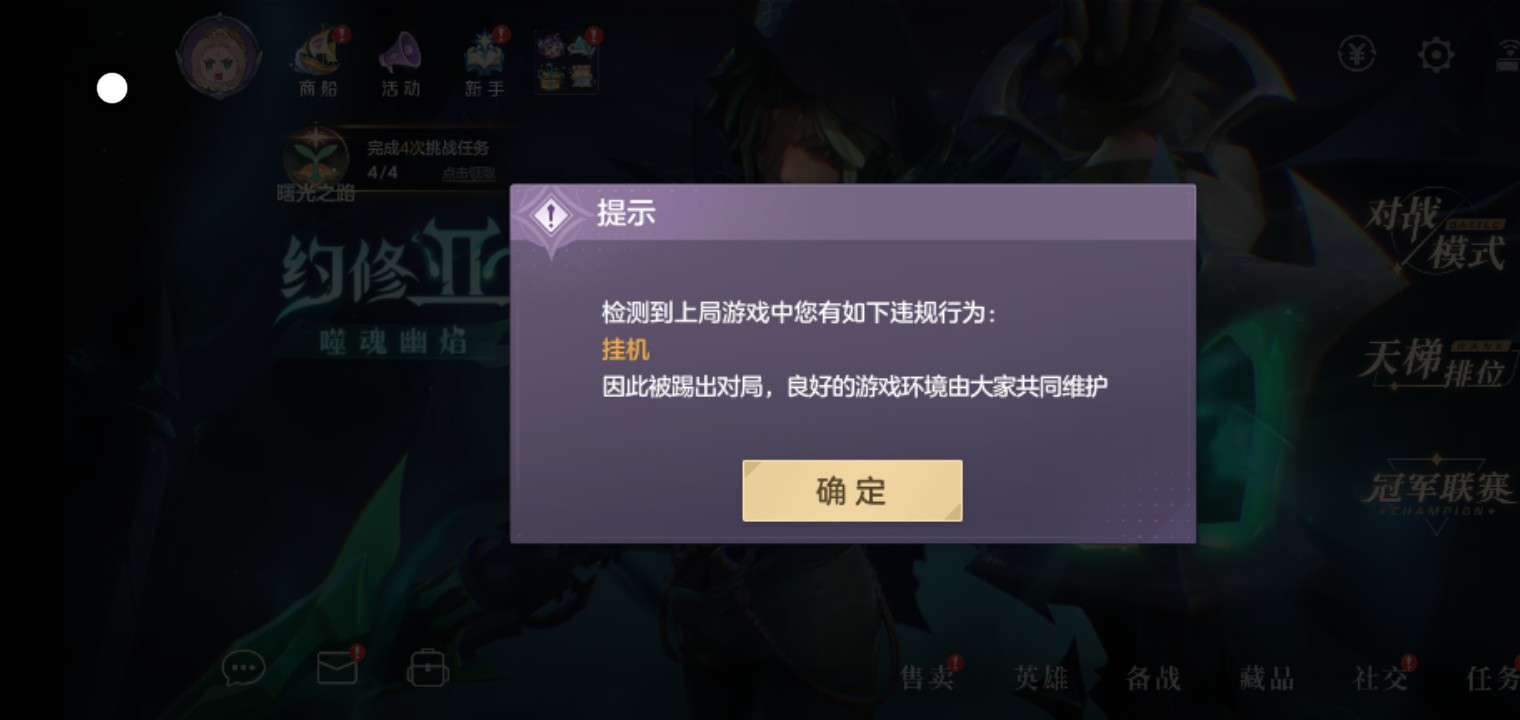Open the 商船 shop ship icon
The height and width of the screenshot is (720, 1520).
click(x=319, y=62)
